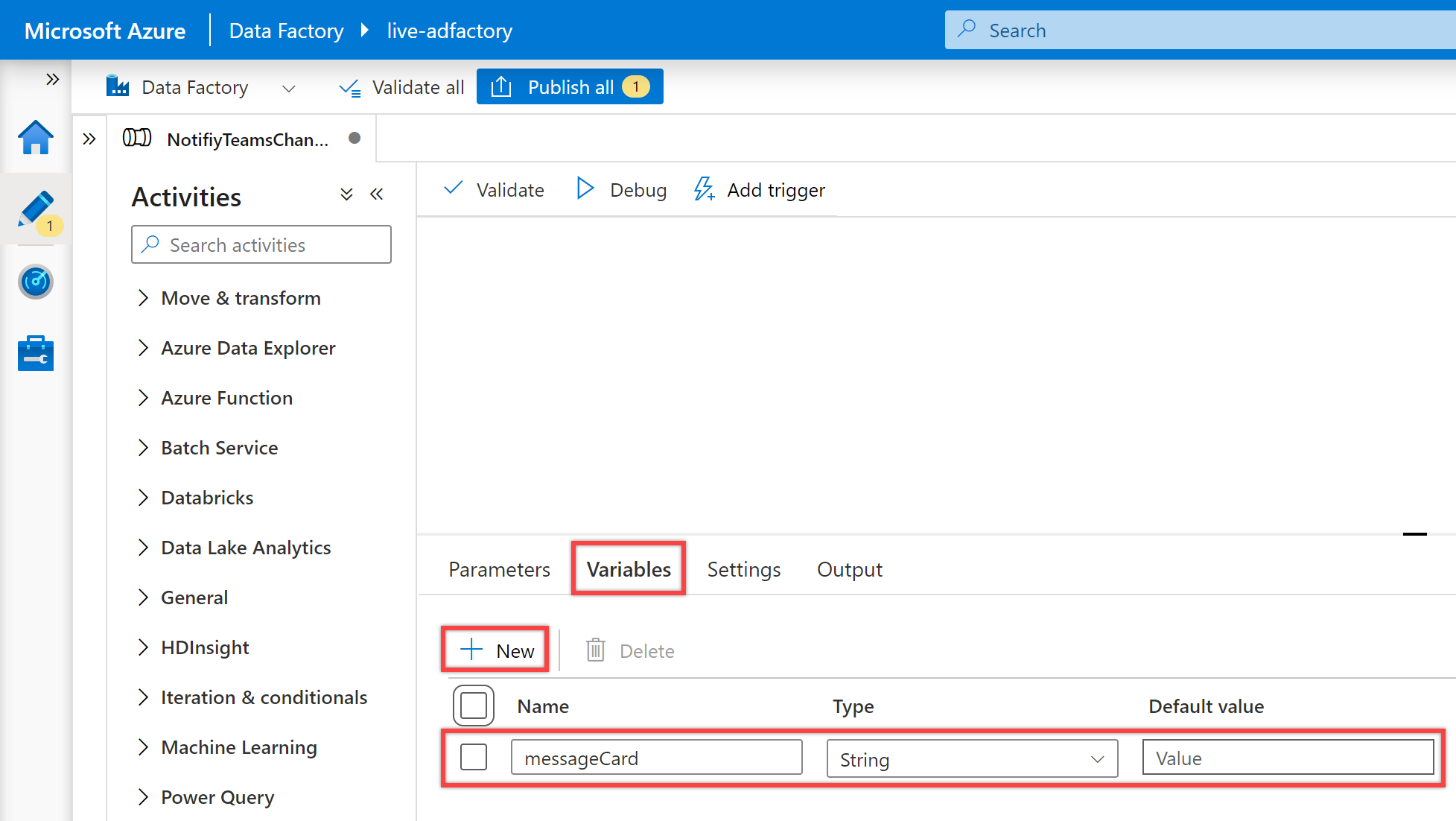Click the monitoring dashboard icon

point(35,282)
